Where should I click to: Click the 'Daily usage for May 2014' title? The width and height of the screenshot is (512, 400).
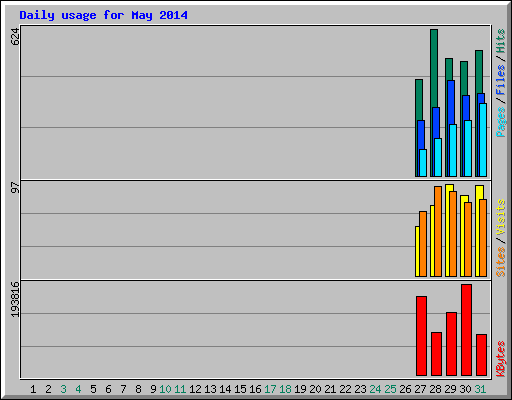tap(103, 15)
